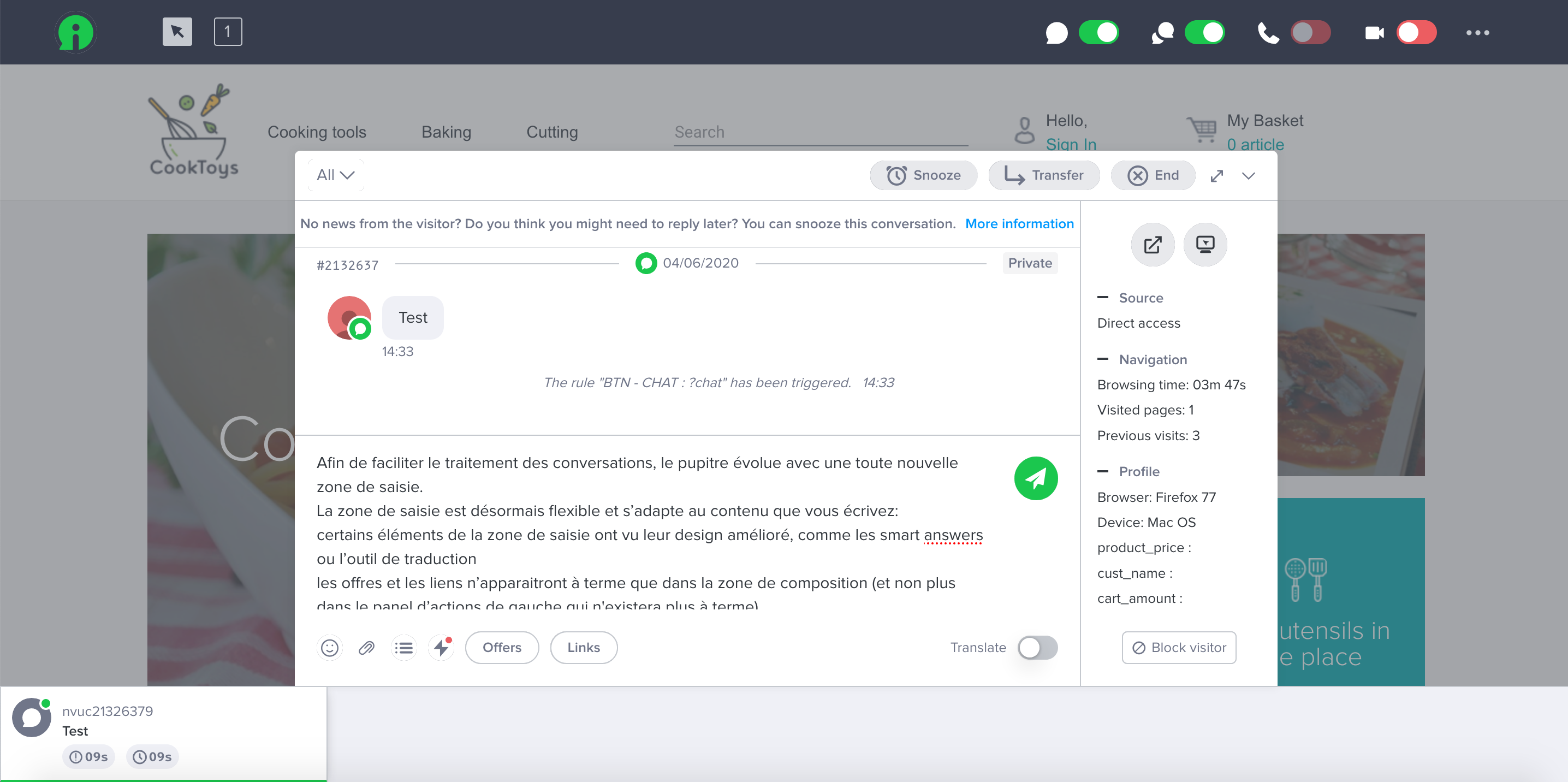This screenshot has height=782, width=1568.
Task: Click the Direct access source value
Action: pyautogui.click(x=1138, y=323)
